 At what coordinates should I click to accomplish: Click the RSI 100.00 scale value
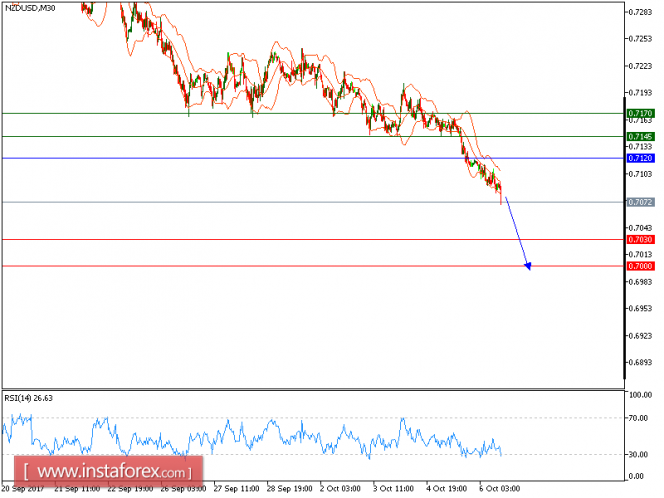click(x=641, y=395)
